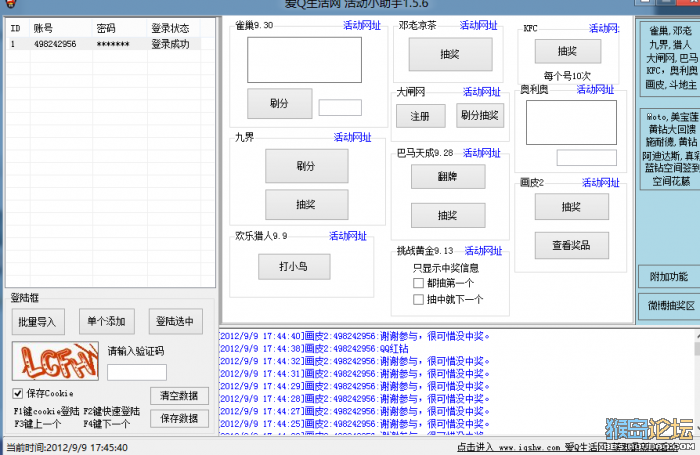Click the 只显示中奖信息 label
This screenshot has width=700, height=455.
(446, 268)
